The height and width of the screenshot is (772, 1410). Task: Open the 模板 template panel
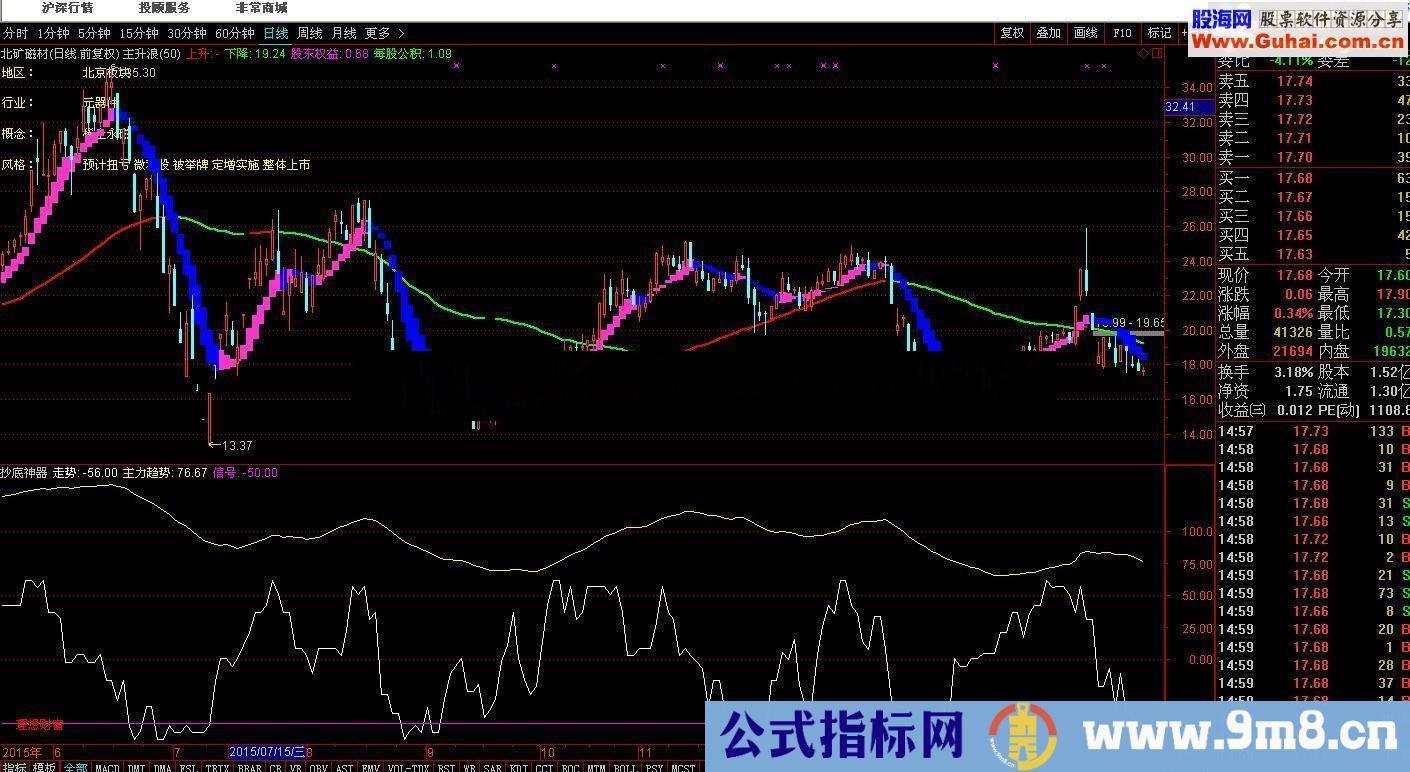pos(45,764)
